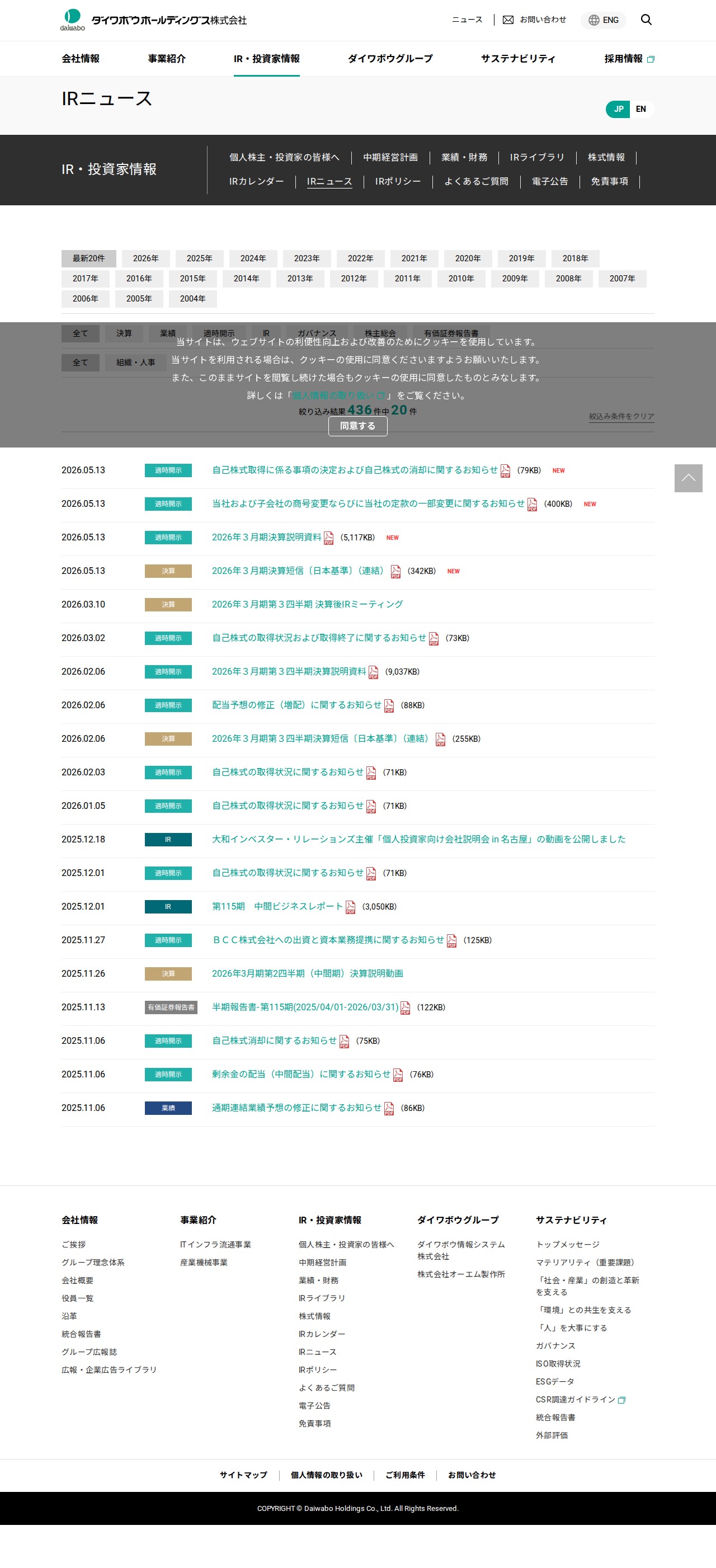Open PDF icon for 第3四半期決算説明資料
This screenshot has width=716, height=1568.
click(373, 671)
